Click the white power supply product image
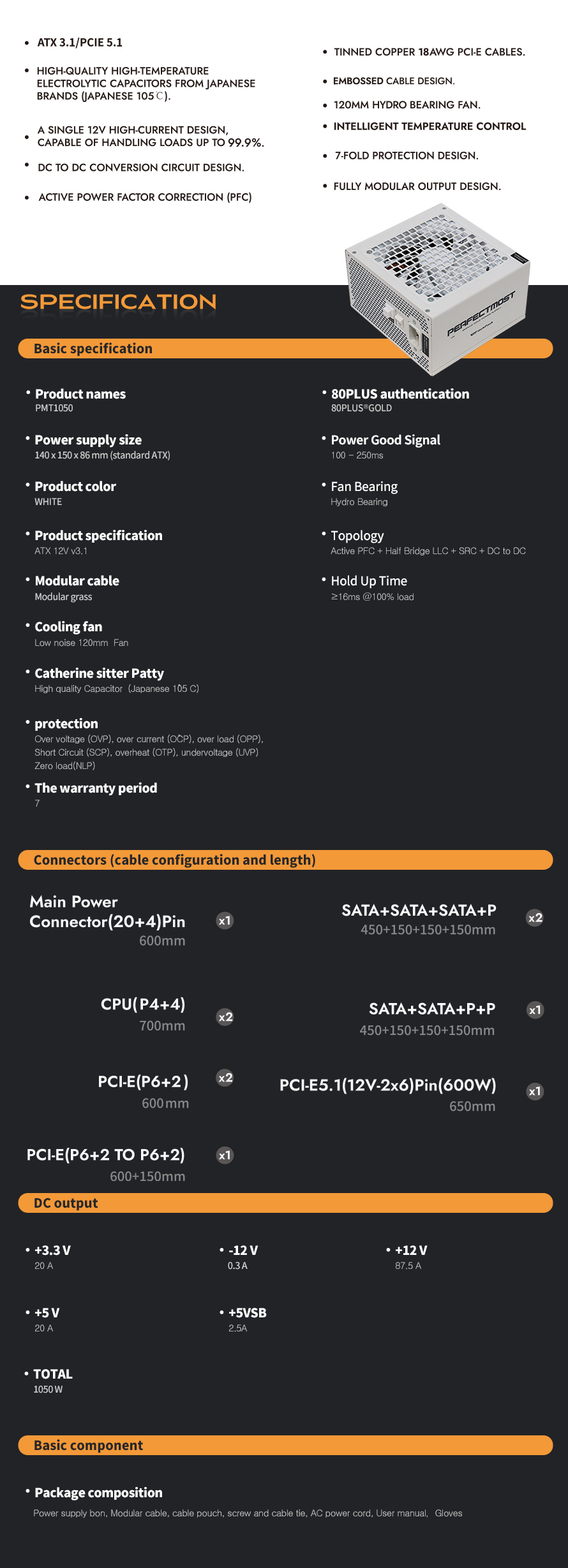Image resolution: width=568 pixels, height=1568 pixels. pos(438,289)
